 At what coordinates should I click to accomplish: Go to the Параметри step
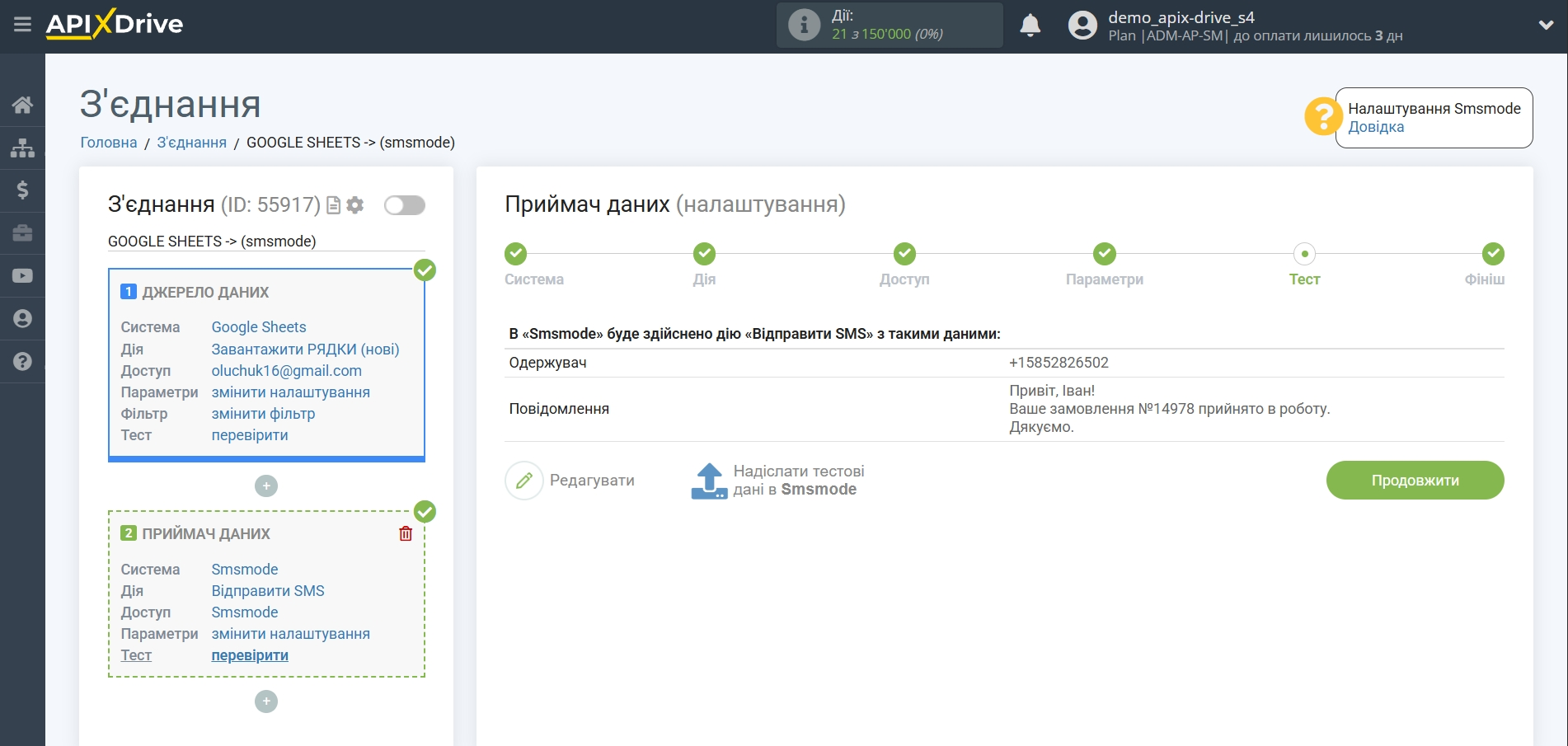point(1104,254)
